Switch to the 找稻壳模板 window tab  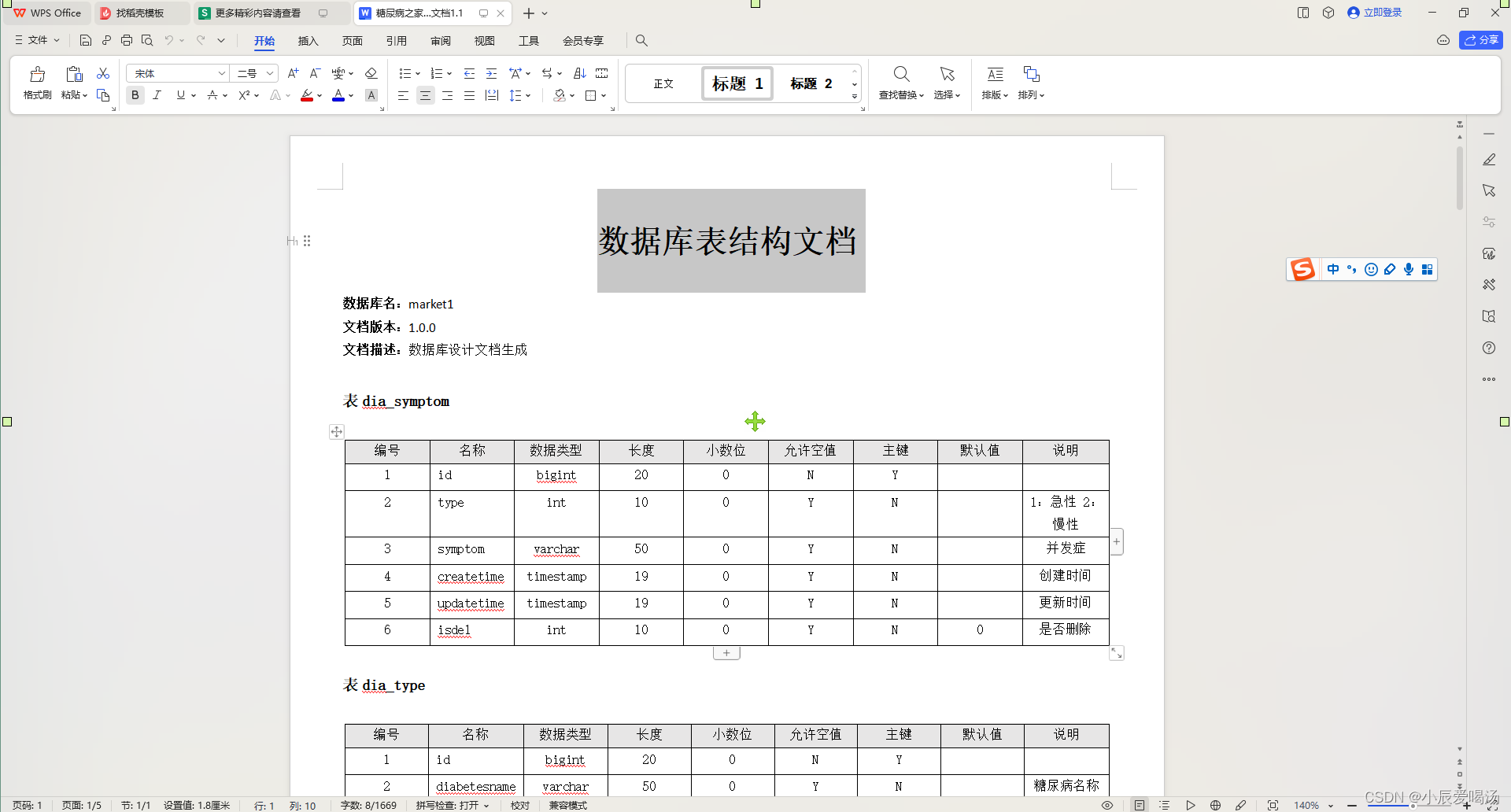(x=141, y=13)
